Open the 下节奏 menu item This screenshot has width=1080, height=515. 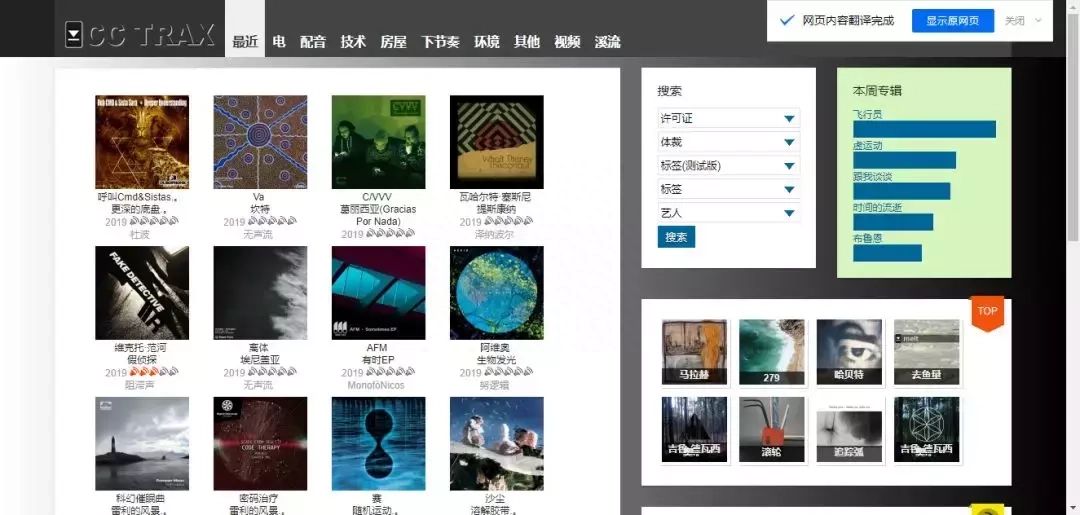[x=440, y=41]
